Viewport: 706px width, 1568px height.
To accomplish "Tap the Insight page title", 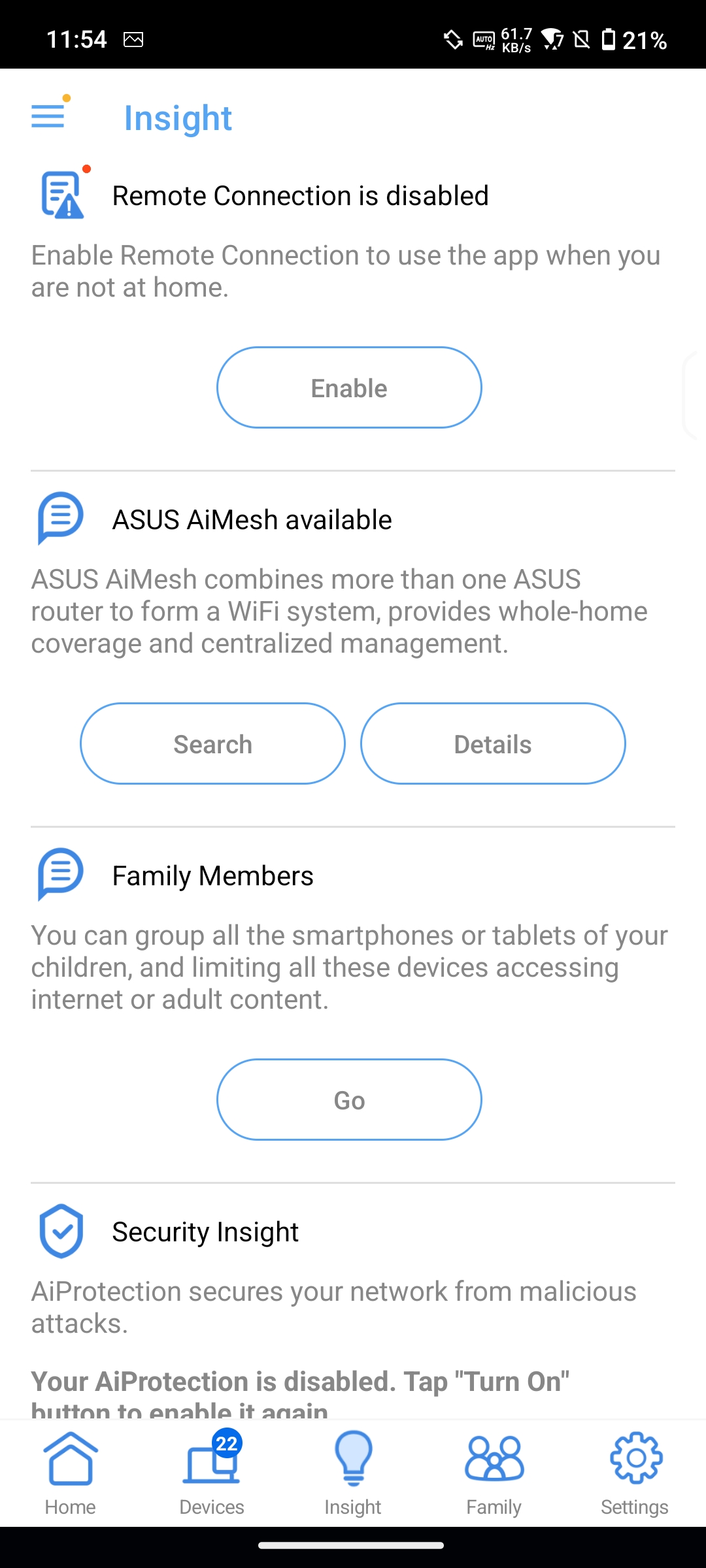I will pyautogui.click(x=178, y=118).
